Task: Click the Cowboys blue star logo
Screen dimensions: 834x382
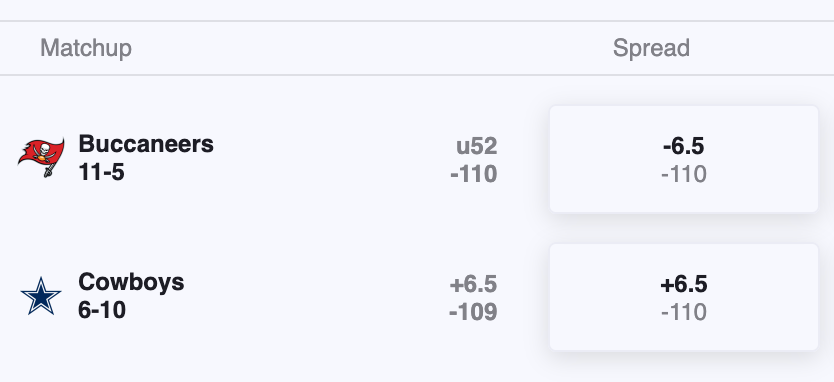Action: [x=41, y=296]
